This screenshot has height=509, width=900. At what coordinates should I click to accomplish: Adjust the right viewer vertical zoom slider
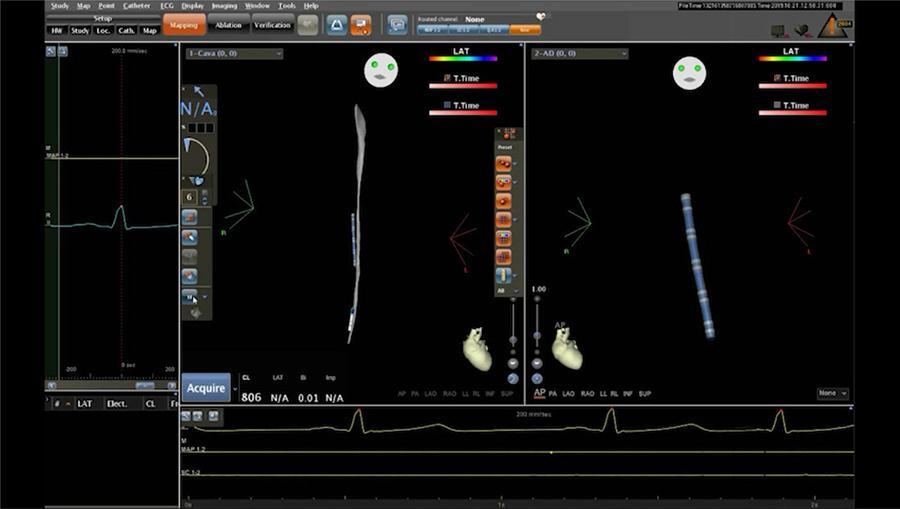(x=537, y=335)
